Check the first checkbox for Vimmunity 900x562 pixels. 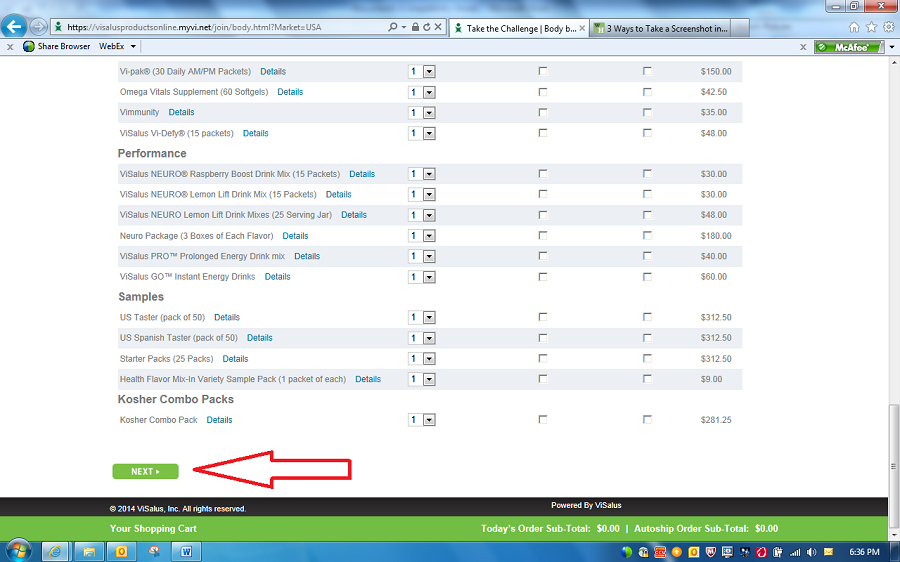543,112
